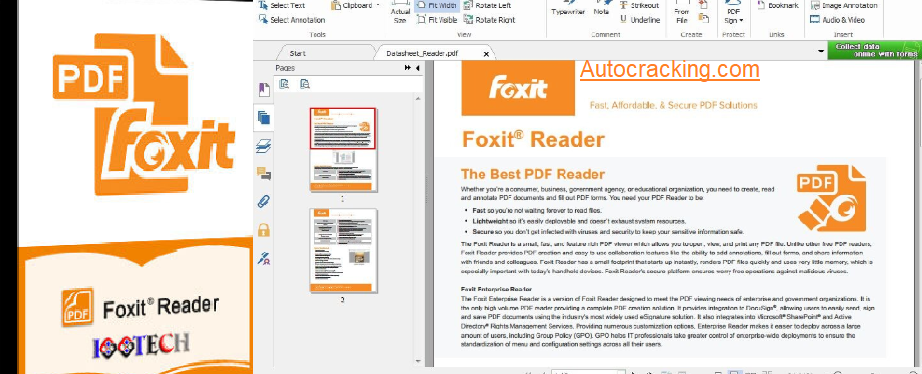
Task: Select the page 1 thumbnail
Action: pos(343,149)
